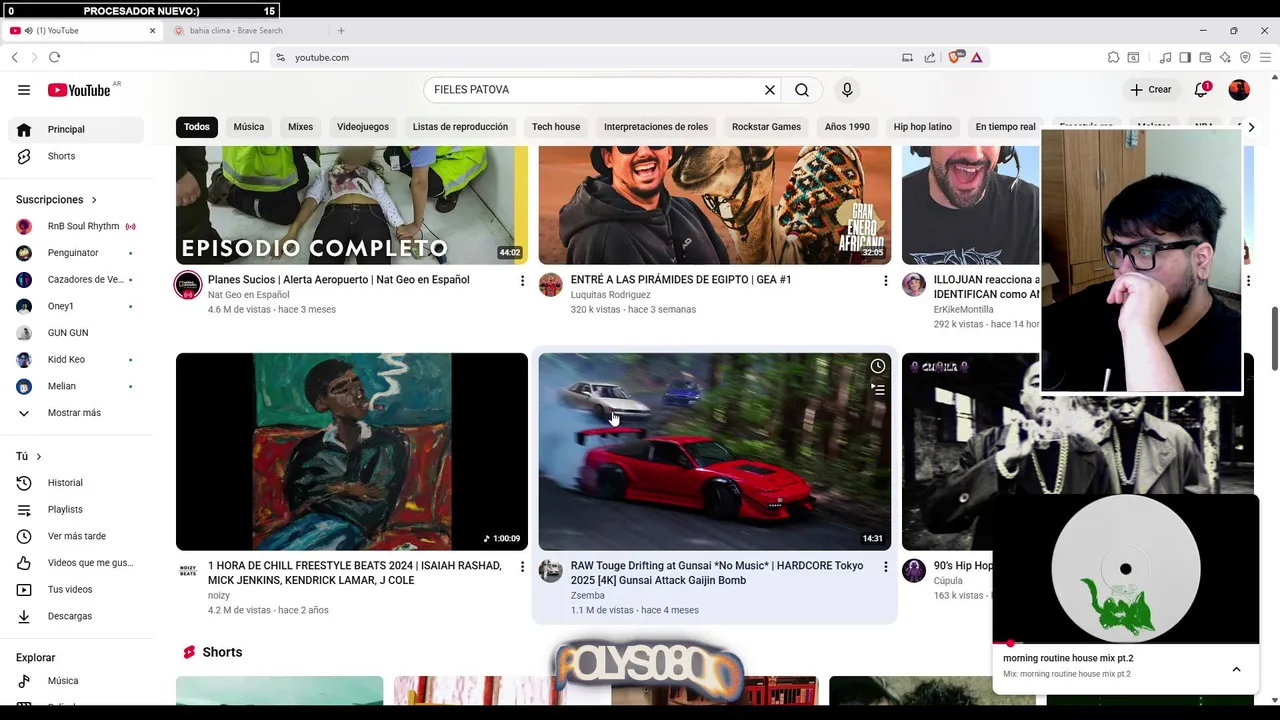1280x720 pixels.
Task: Select the Hip hop latino chip
Action: point(923,127)
